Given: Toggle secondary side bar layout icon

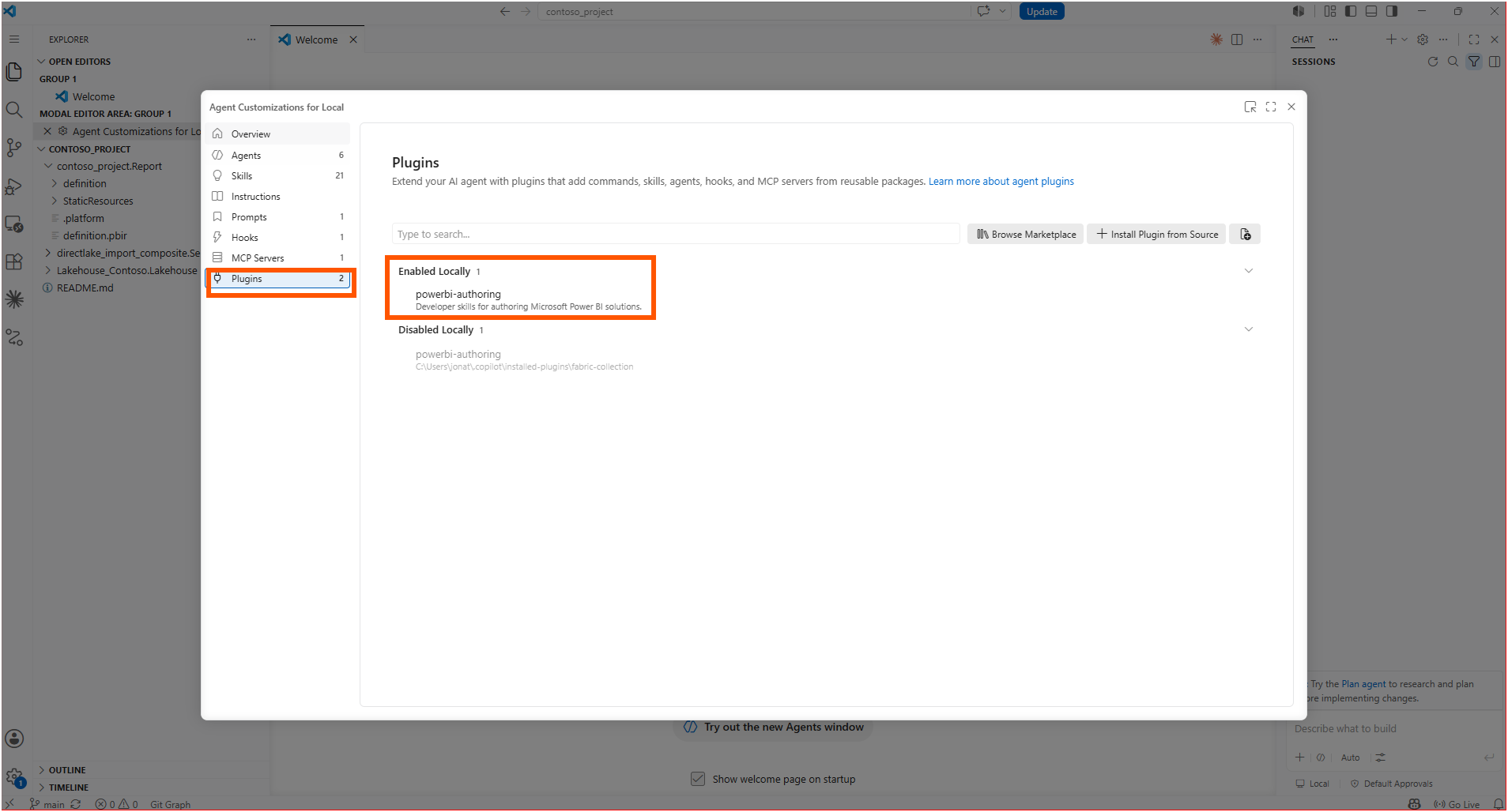Looking at the screenshot, I should pos(1392,11).
